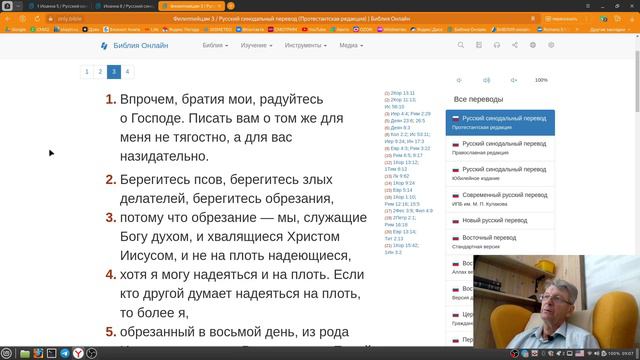Select Русский синодальный перевод Православная редакция
The width and height of the screenshot is (640, 360).
click(x=500, y=148)
